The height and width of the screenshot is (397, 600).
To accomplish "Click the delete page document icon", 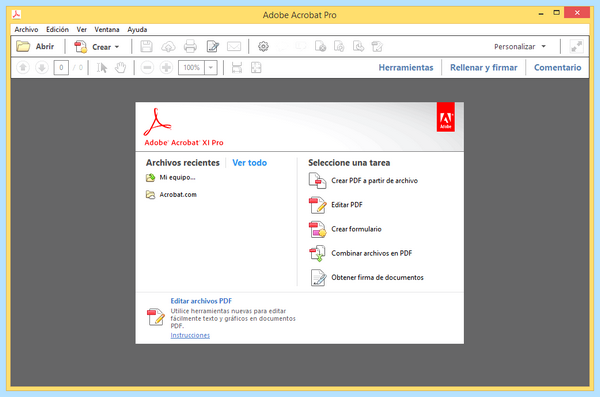I will 320,47.
